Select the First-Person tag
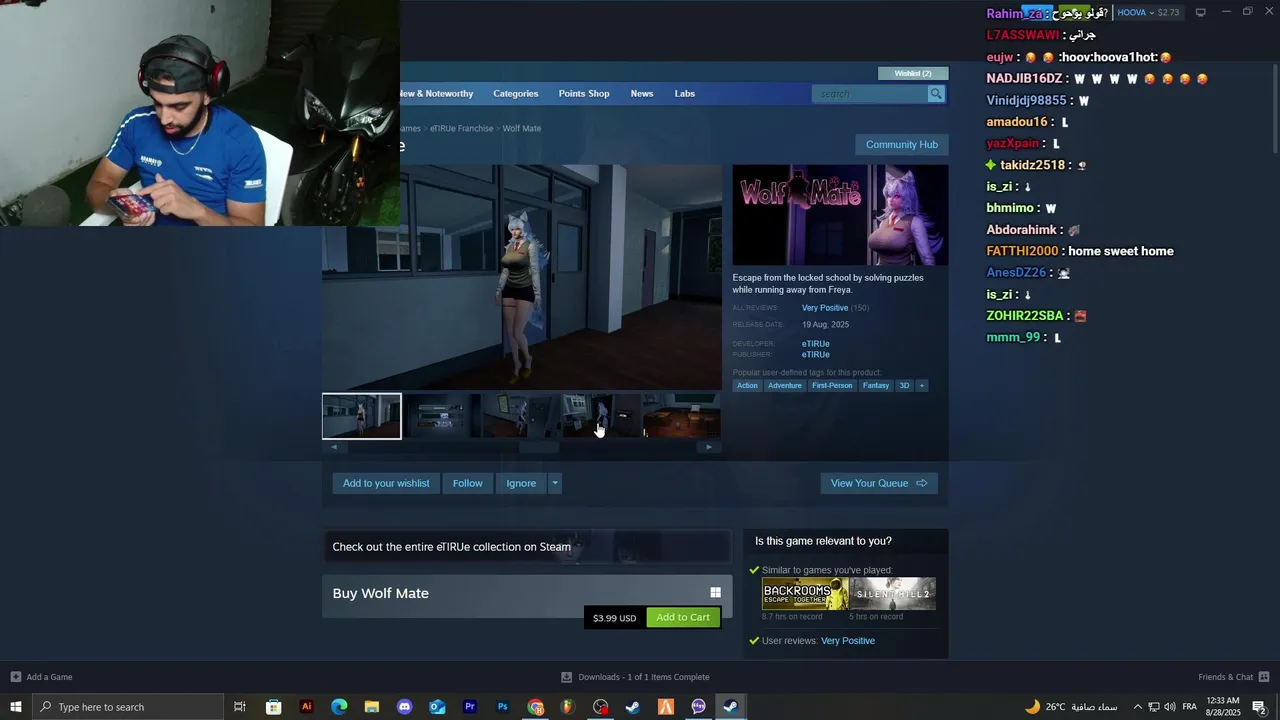The image size is (1280, 720). [x=832, y=385]
